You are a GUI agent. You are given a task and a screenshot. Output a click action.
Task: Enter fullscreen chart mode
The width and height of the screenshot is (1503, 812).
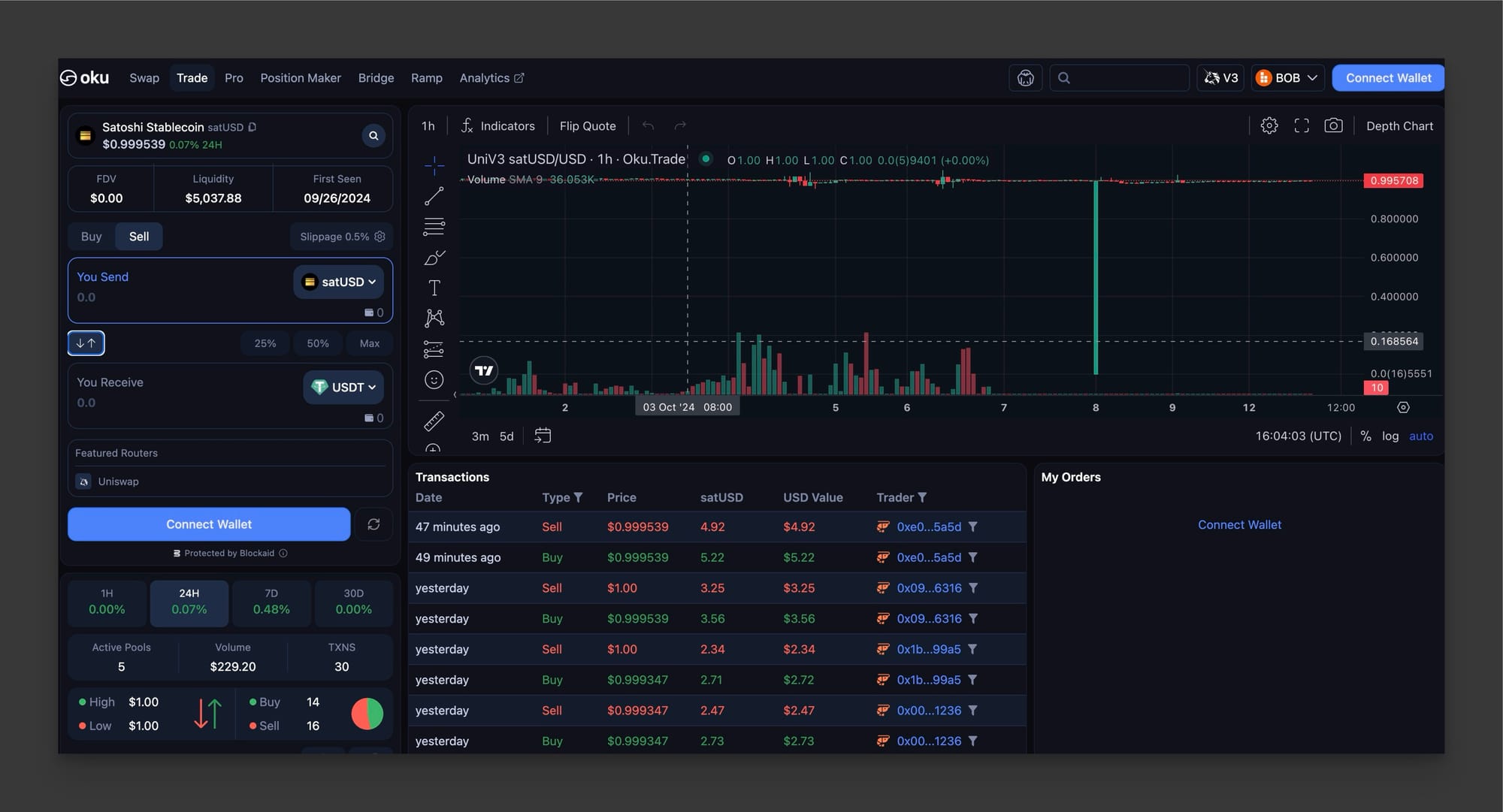(x=1302, y=125)
